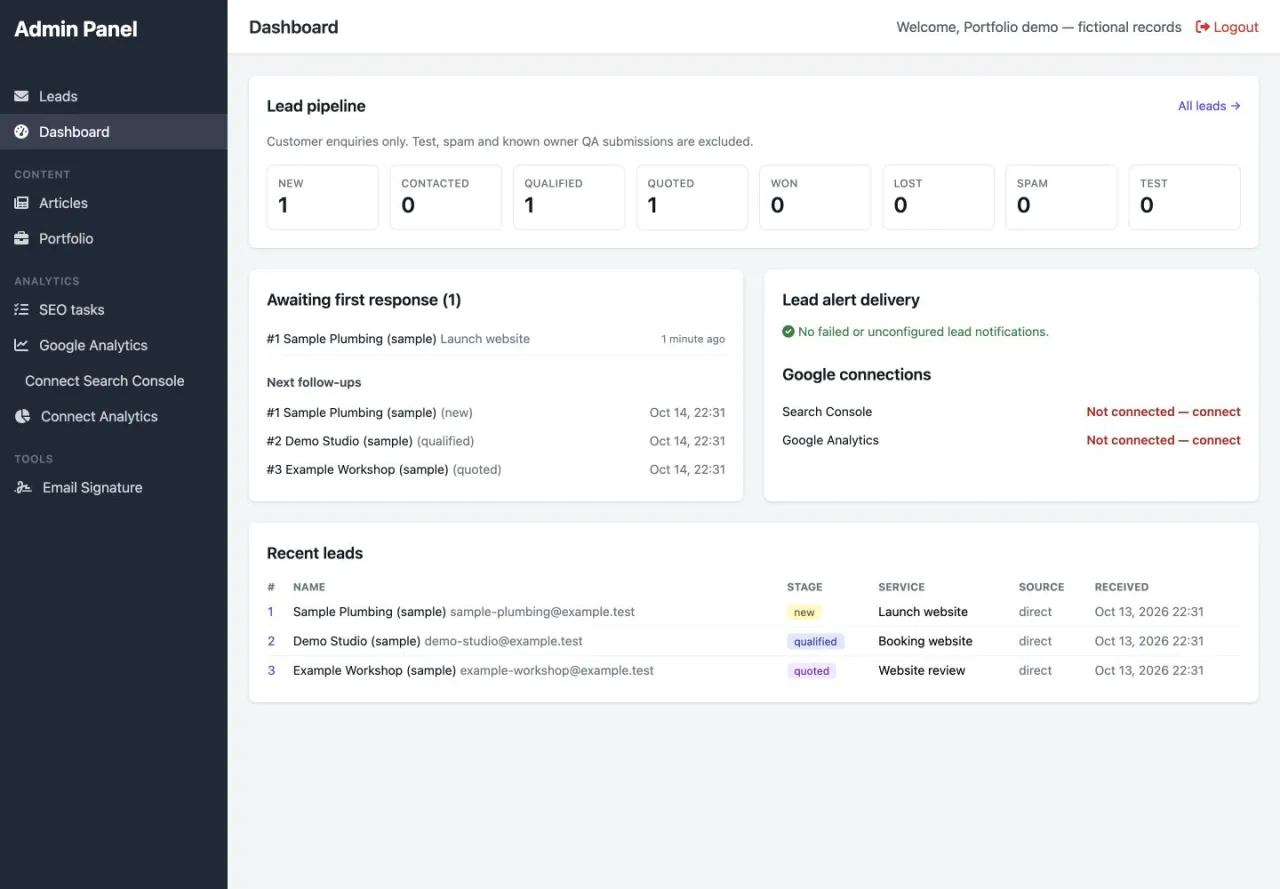Click the CONTACTED pipeline count card
1280x889 pixels.
click(x=446, y=197)
